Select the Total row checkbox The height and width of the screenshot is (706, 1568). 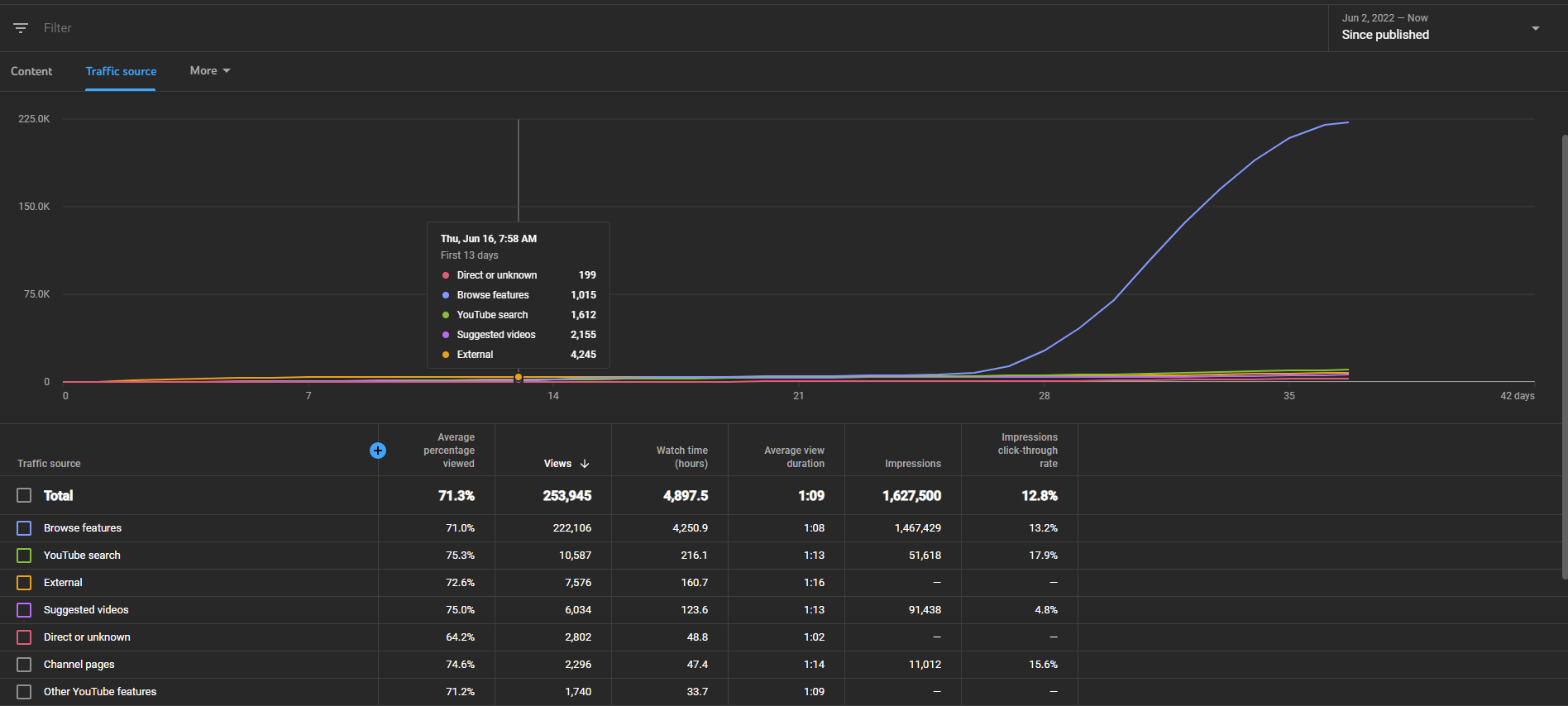[24, 495]
